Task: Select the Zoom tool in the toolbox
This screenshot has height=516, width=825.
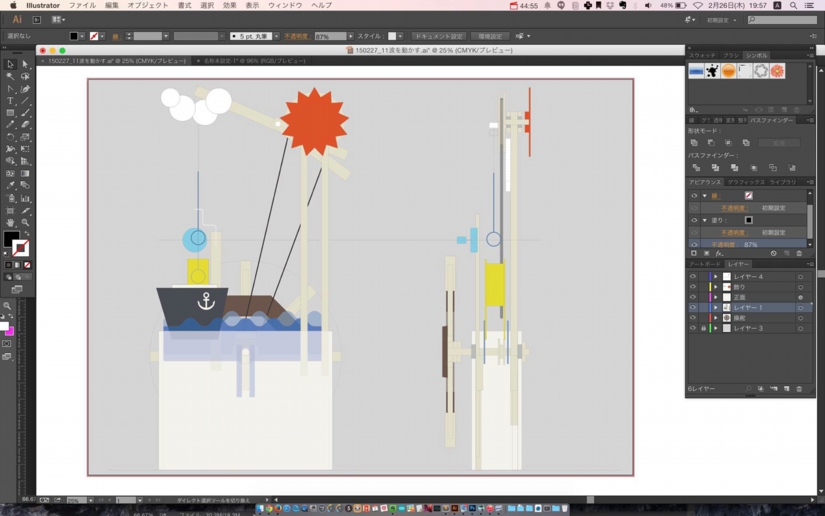Action: point(25,222)
